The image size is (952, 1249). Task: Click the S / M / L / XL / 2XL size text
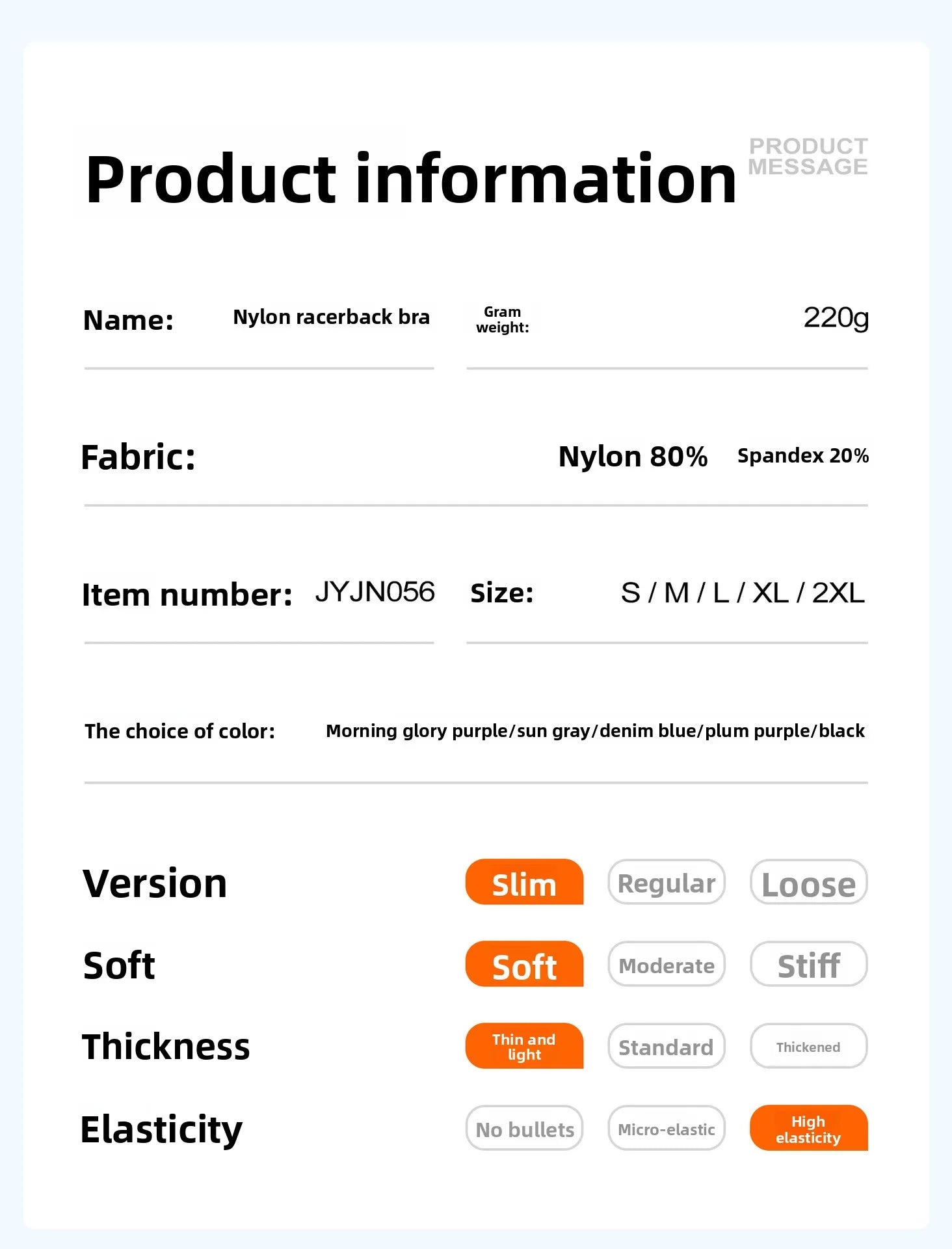[743, 593]
